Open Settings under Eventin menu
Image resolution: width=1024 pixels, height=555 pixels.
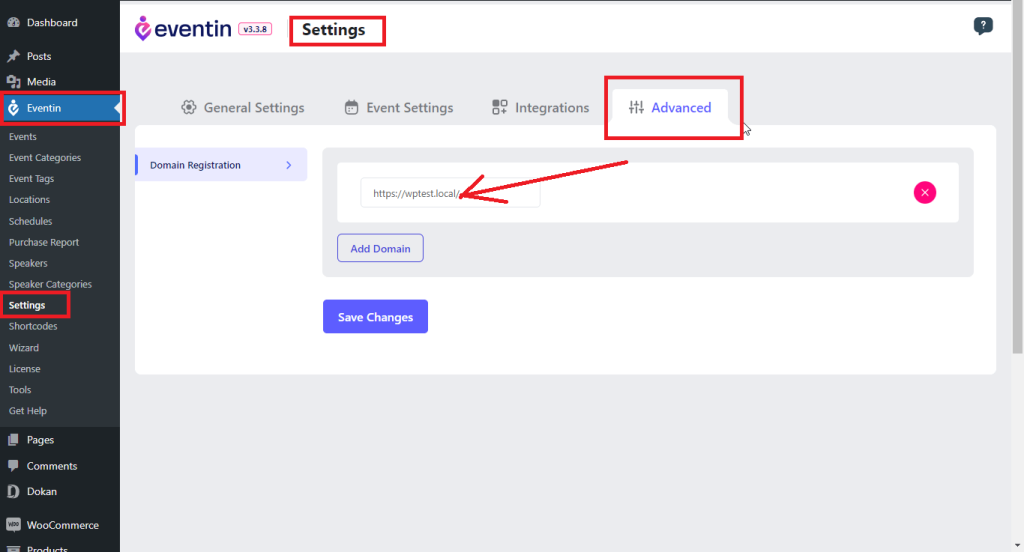click(x=27, y=305)
